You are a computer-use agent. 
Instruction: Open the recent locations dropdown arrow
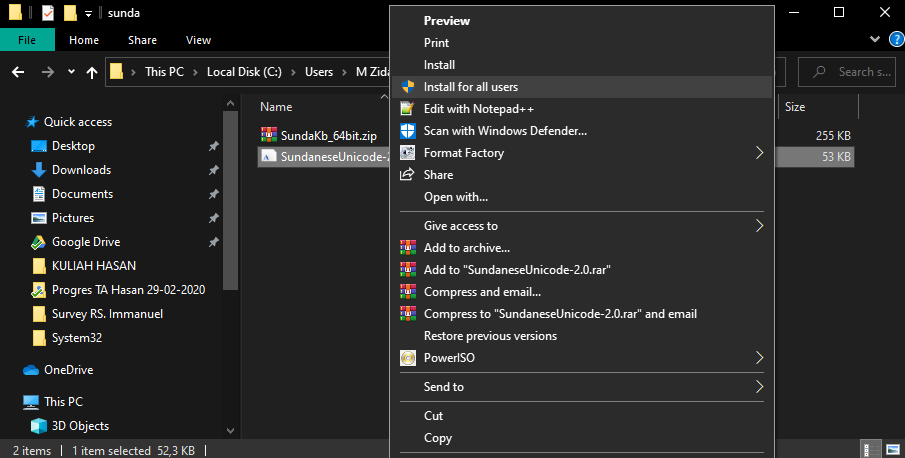[x=71, y=72]
